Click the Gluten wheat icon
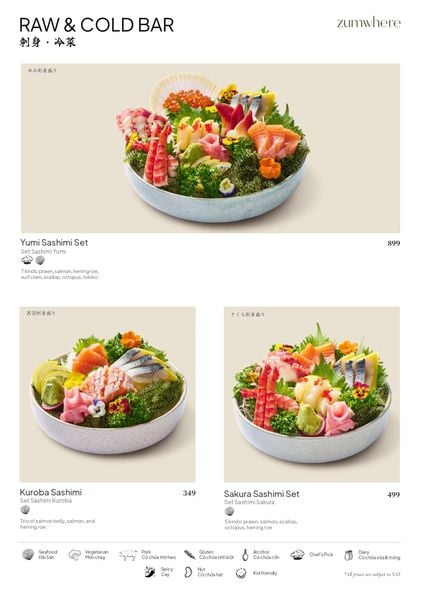This screenshot has width=425, height=600. pos(190,554)
